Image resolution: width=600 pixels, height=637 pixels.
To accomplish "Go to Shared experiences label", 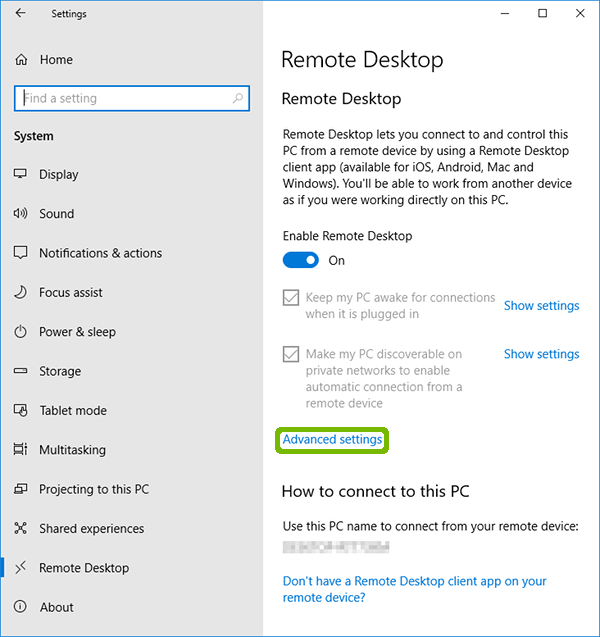I will [91, 529].
